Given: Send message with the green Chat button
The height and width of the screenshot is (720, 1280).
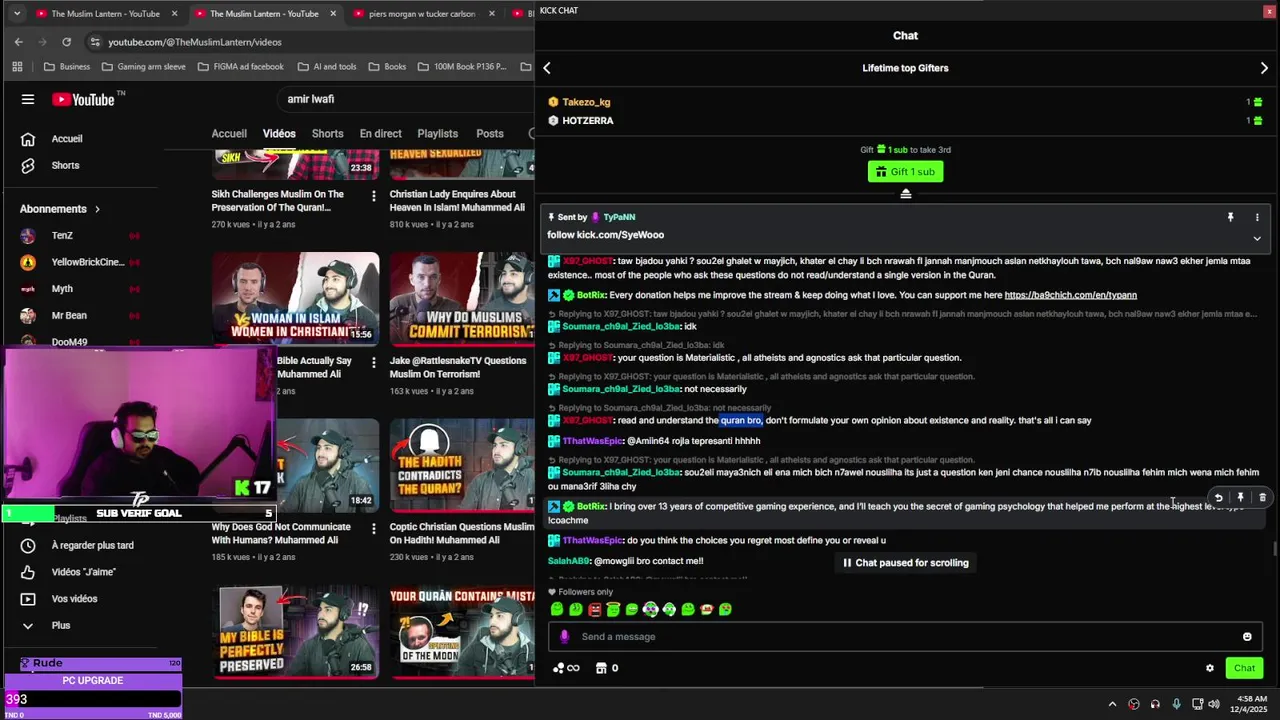Looking at the screenshot, I should click(x=1244, y=668).
